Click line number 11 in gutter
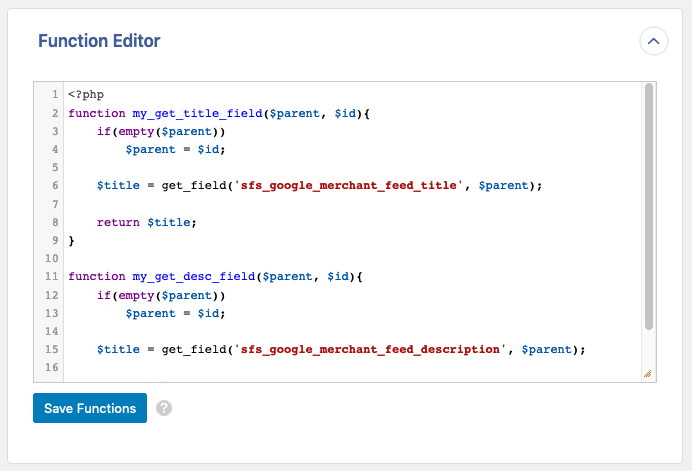The image size is (692, 471). click(52, 276)
